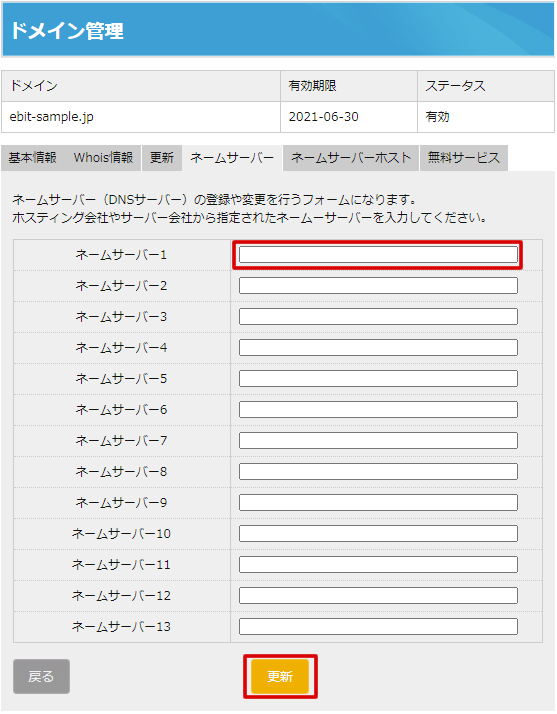
Task: Click the ネームサーバー7 input field
Action: (378, 440)
